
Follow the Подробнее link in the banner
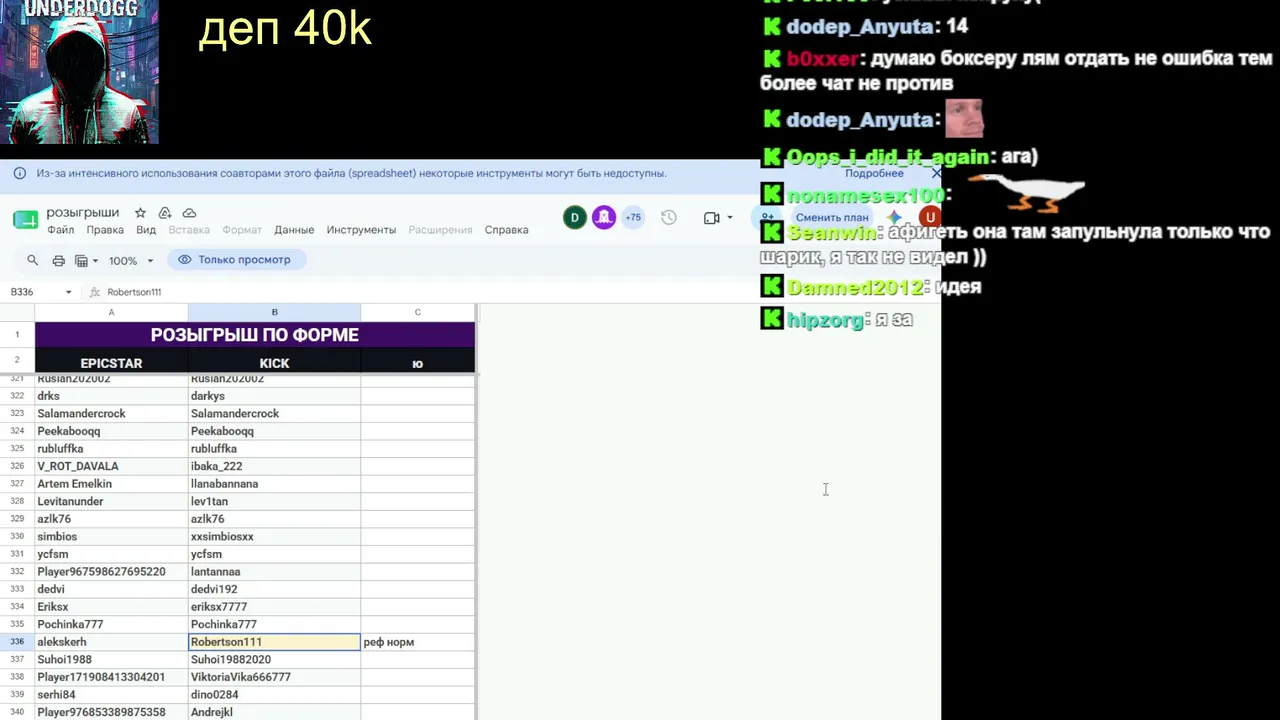point(874,173)
